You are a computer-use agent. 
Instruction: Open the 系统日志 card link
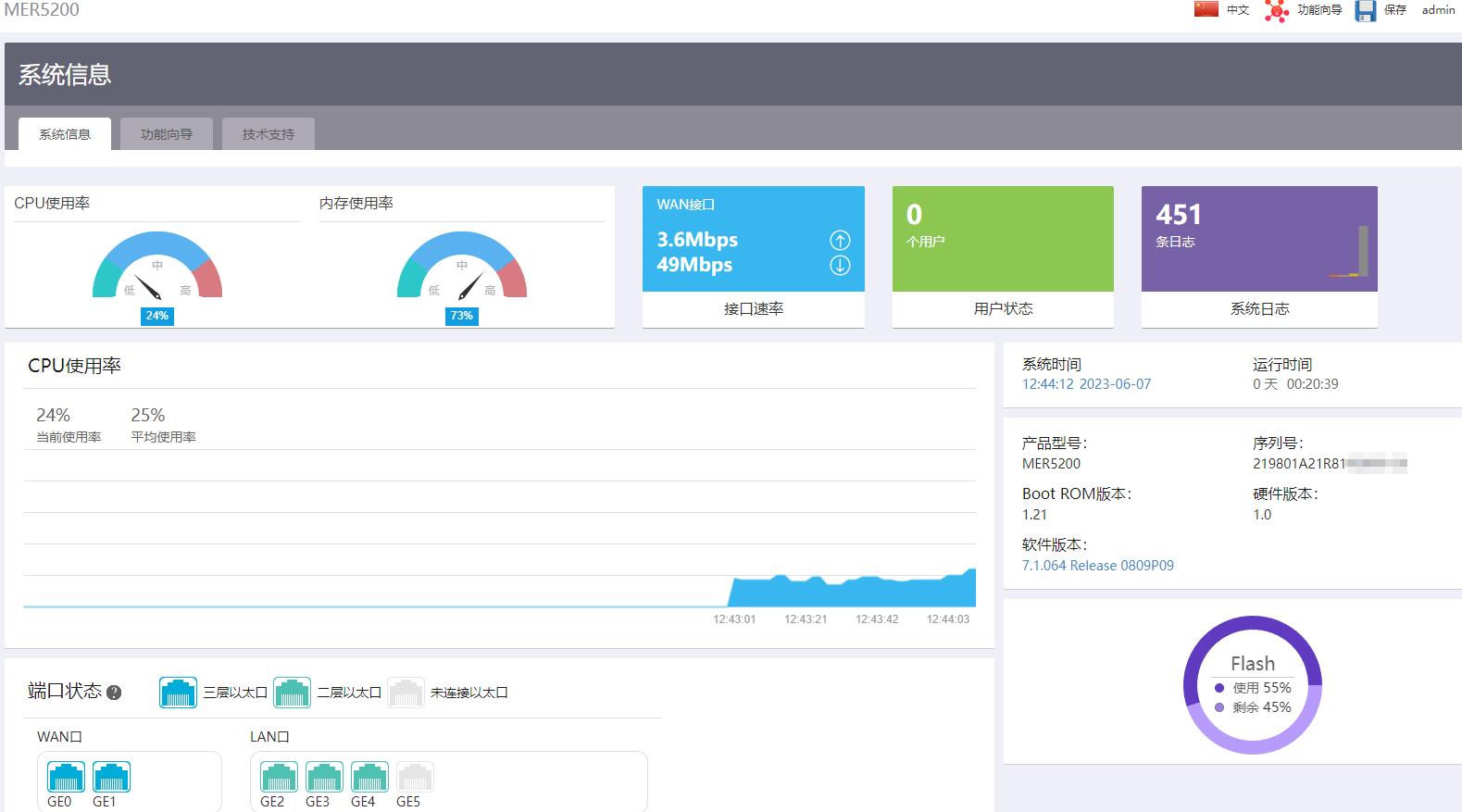1259,309
